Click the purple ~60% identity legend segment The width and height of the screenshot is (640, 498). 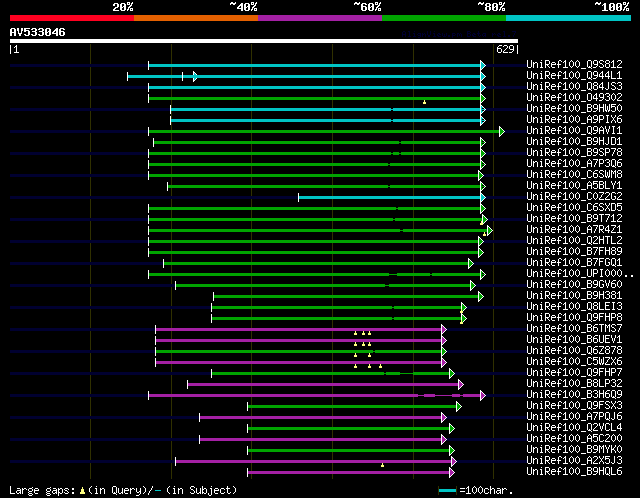[320, 18]
